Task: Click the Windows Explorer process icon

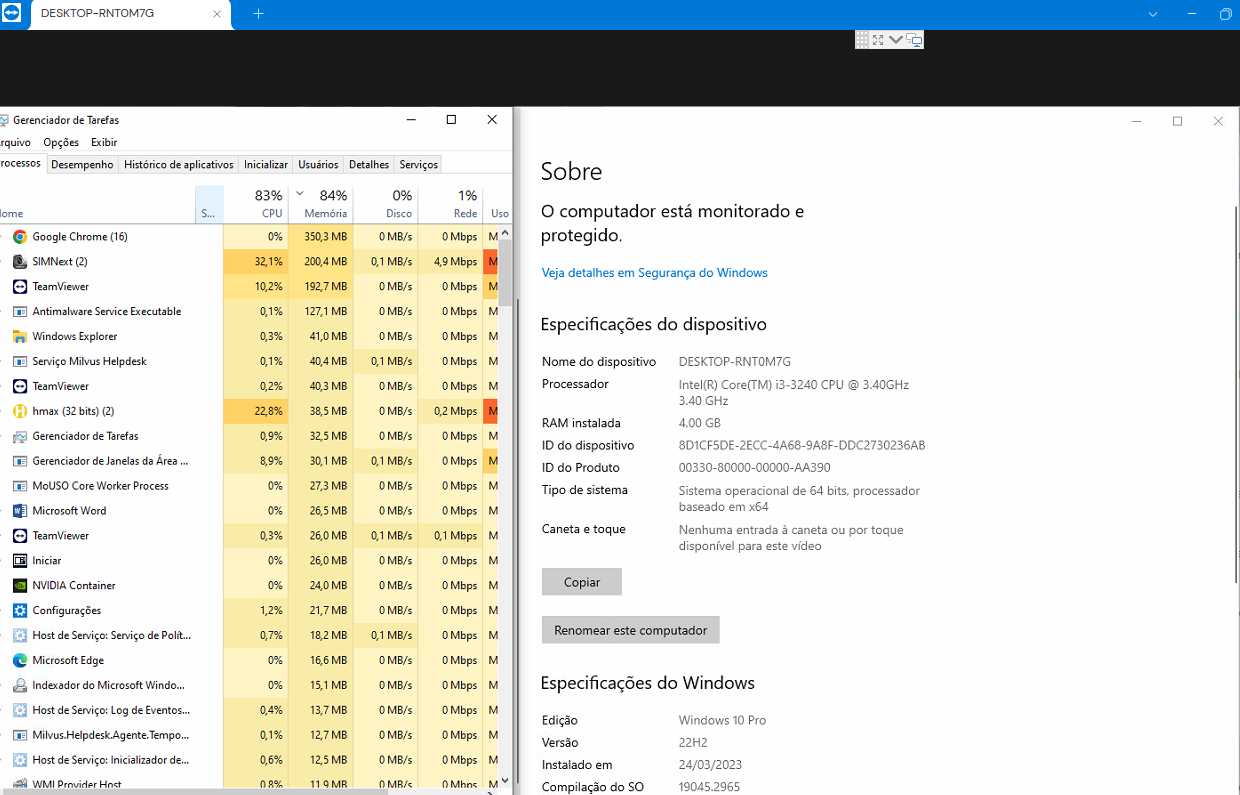Action: [x=20, y=337]
